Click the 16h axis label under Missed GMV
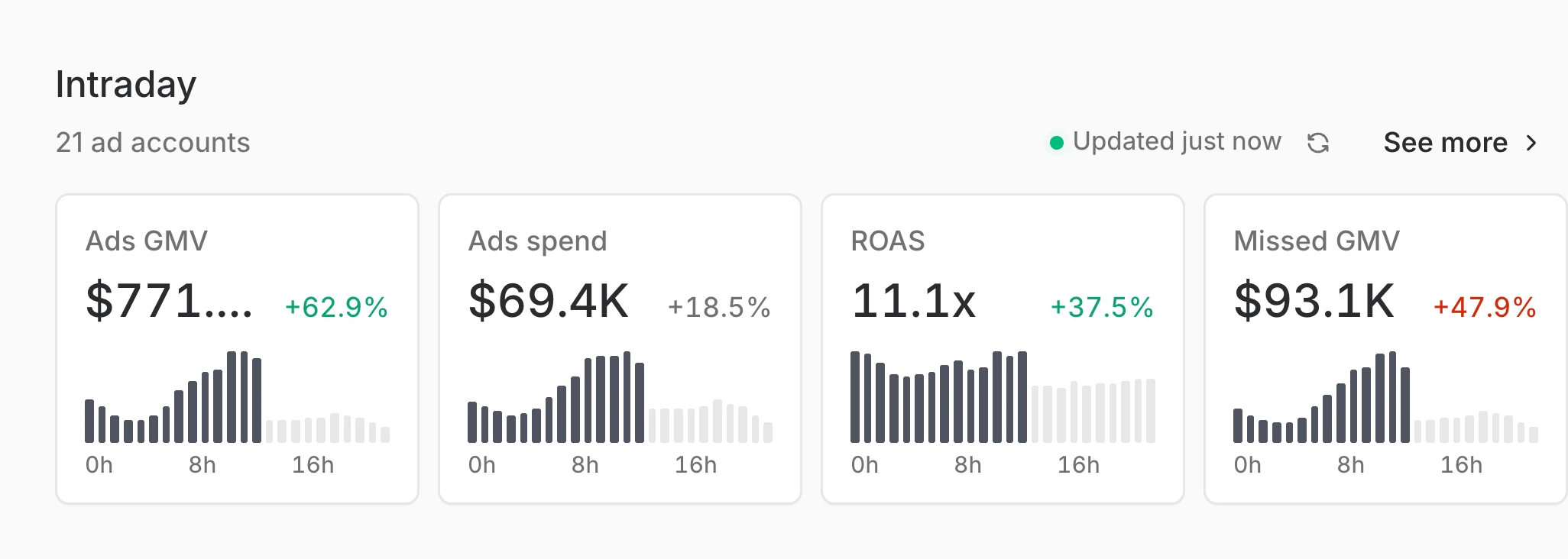The width and height of the screenshot is (1568, 559). pos(1462,465)
